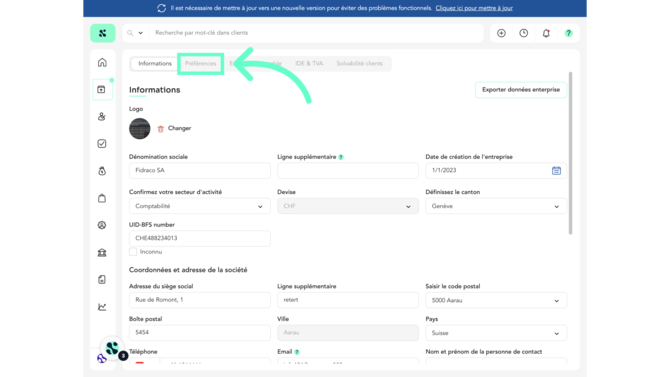Open the code postal dropdown showing 5000 Aarau
The width and height of the screenshot is (670, 377).
coord(496,300)
